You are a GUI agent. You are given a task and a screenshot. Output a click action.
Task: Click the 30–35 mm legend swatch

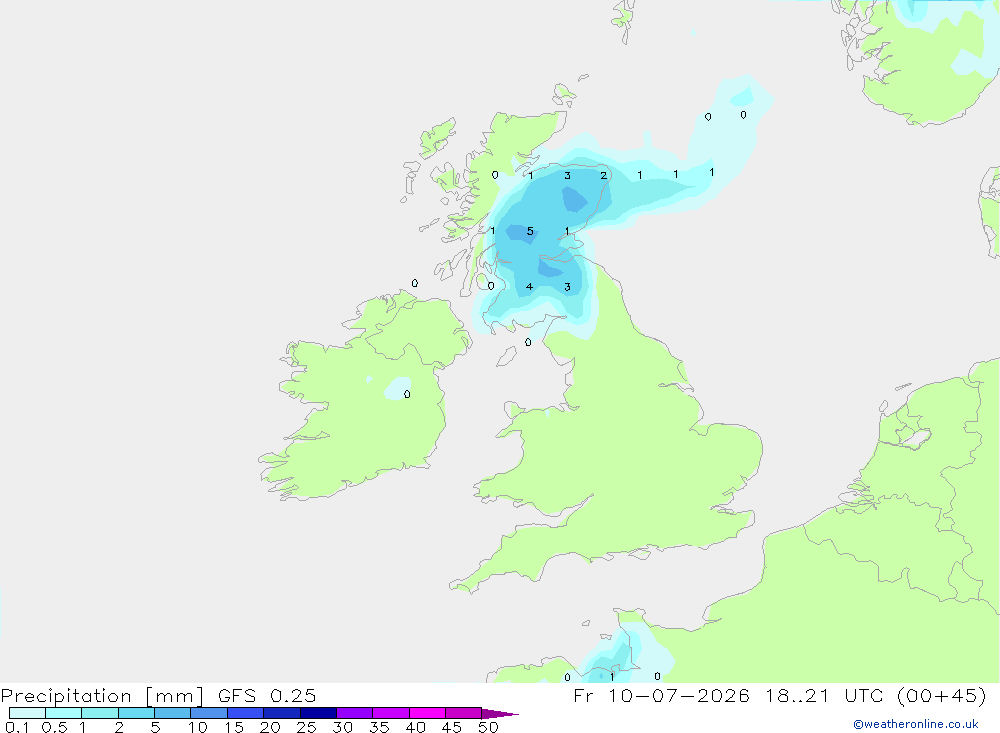coord(355,713)
